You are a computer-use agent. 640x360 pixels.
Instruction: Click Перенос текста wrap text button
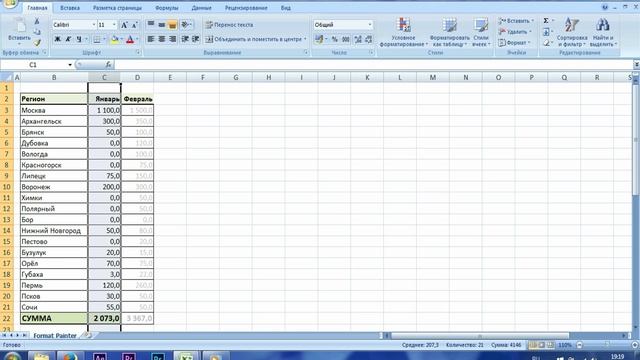pyautogui.click(x=229, y=25)
